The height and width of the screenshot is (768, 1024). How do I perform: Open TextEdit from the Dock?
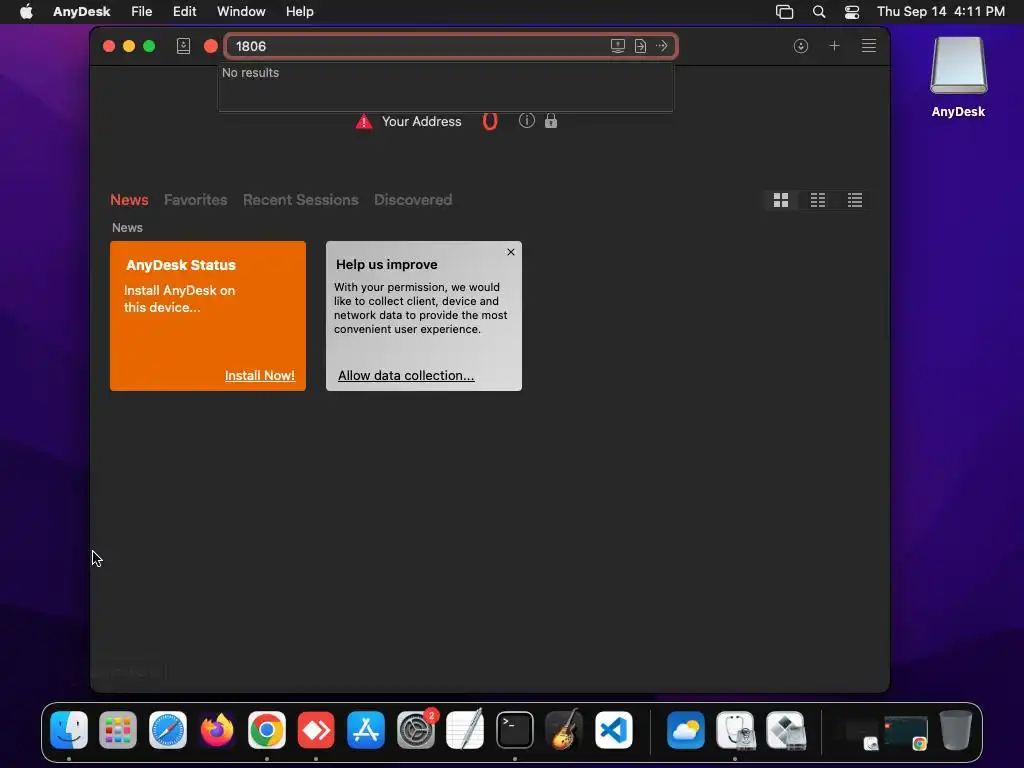click(465, 729)
